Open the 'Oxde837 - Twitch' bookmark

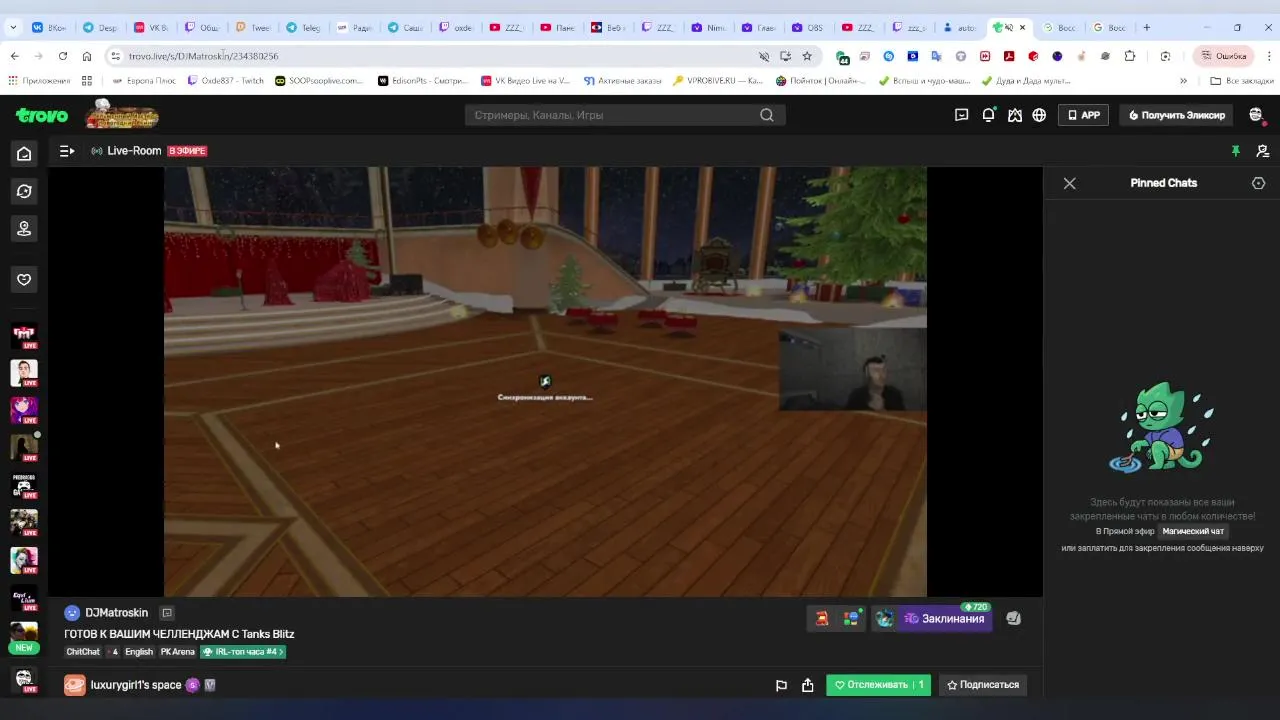(226, 81)
